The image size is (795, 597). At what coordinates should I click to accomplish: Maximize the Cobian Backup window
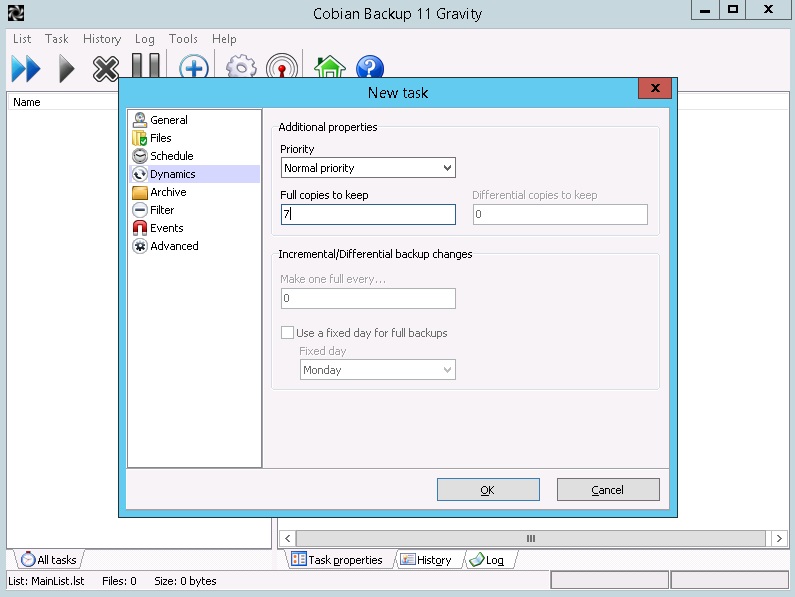click(x=733, y=10)
